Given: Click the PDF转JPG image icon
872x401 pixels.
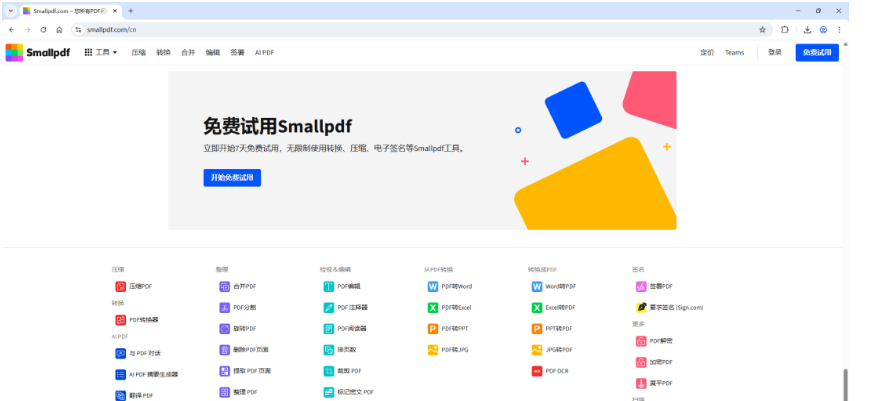Looking at the screenshot, I should (x=433, y=350).
